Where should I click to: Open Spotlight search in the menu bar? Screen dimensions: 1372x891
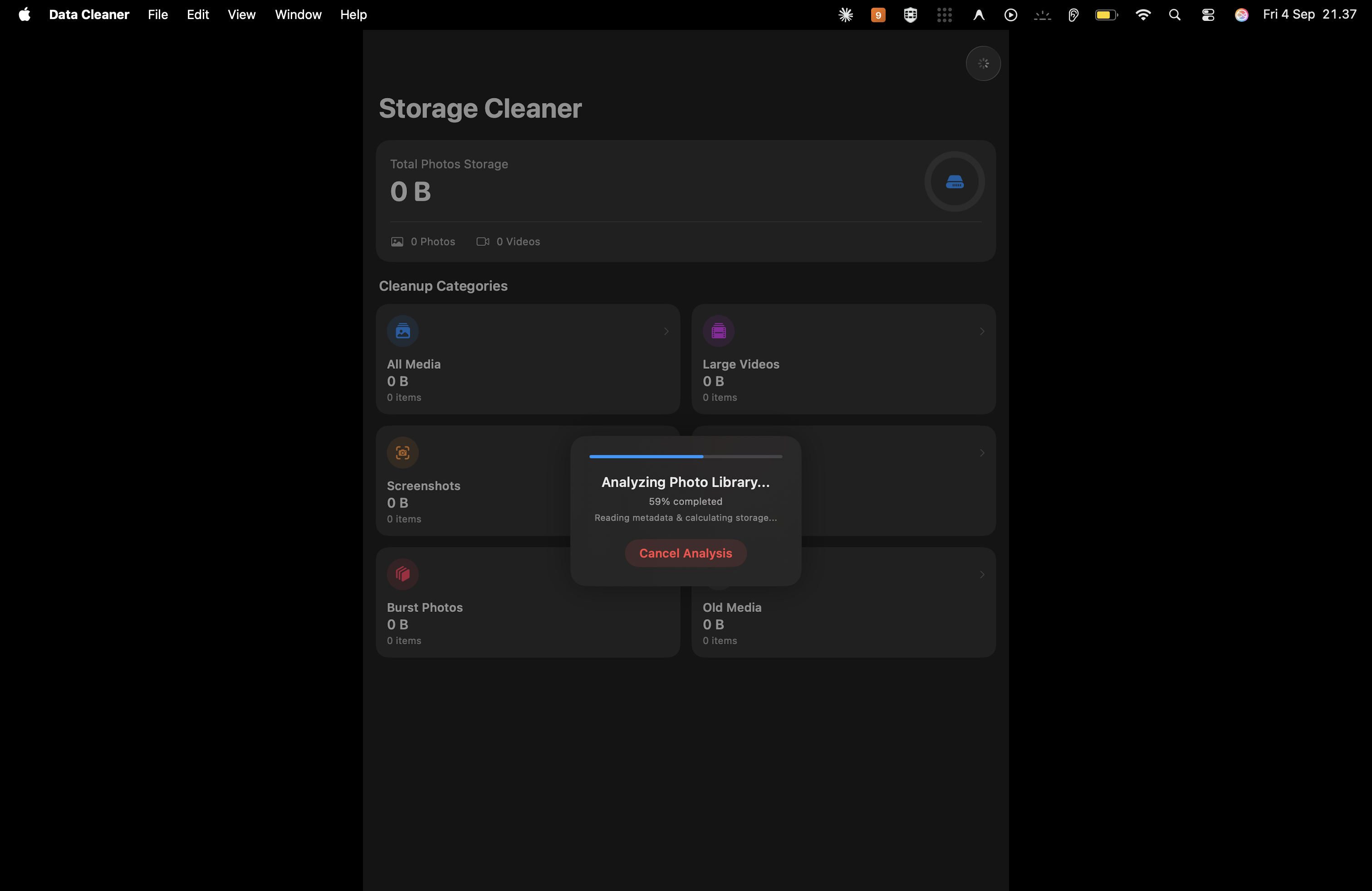tap(1174, 15)
